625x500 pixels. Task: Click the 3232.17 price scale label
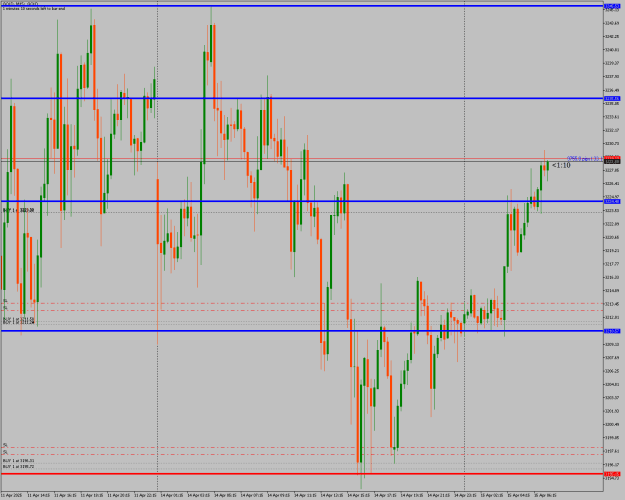(x=612, y=130)
